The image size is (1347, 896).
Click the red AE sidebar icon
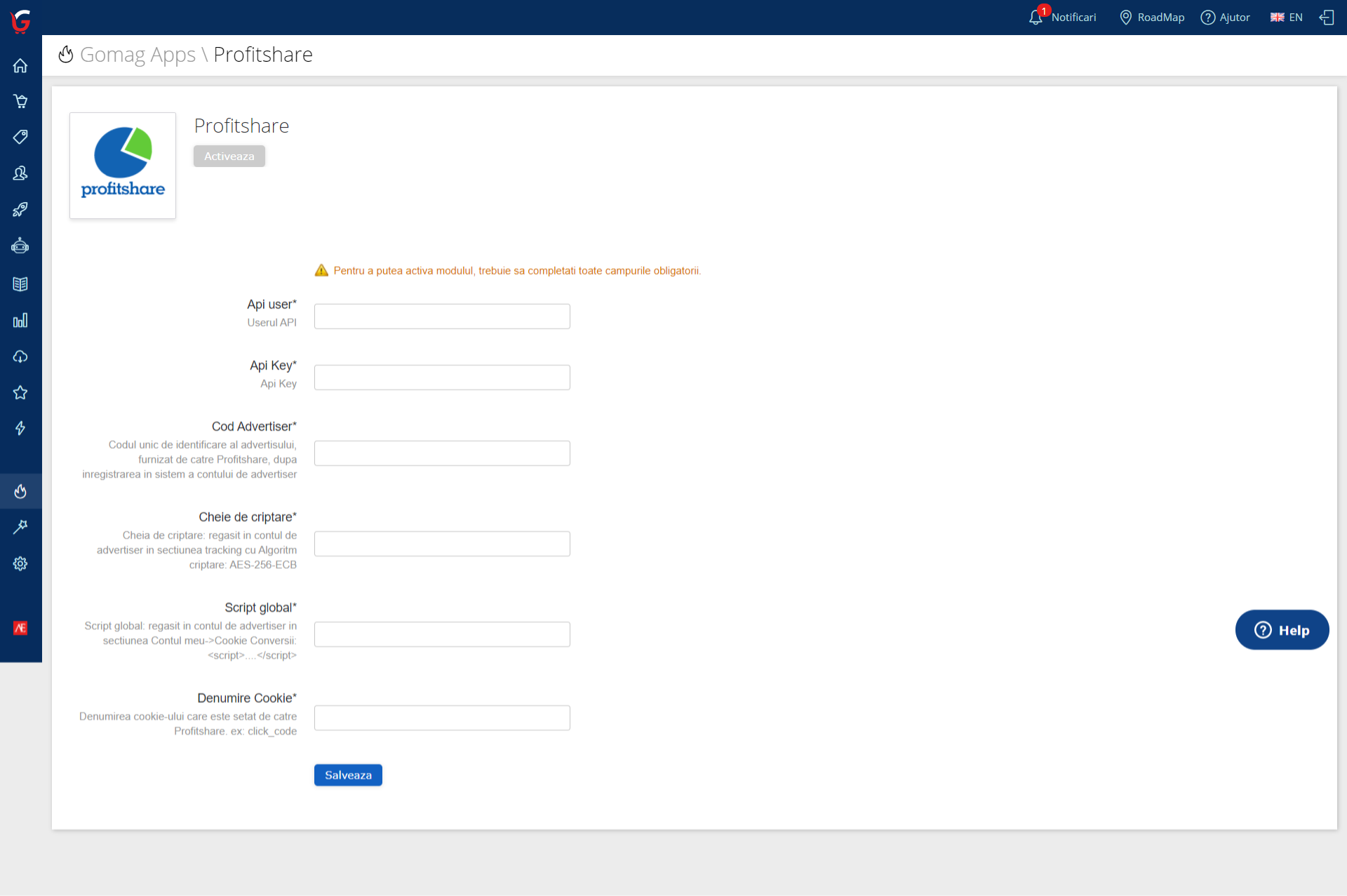(x=20, y=628)
